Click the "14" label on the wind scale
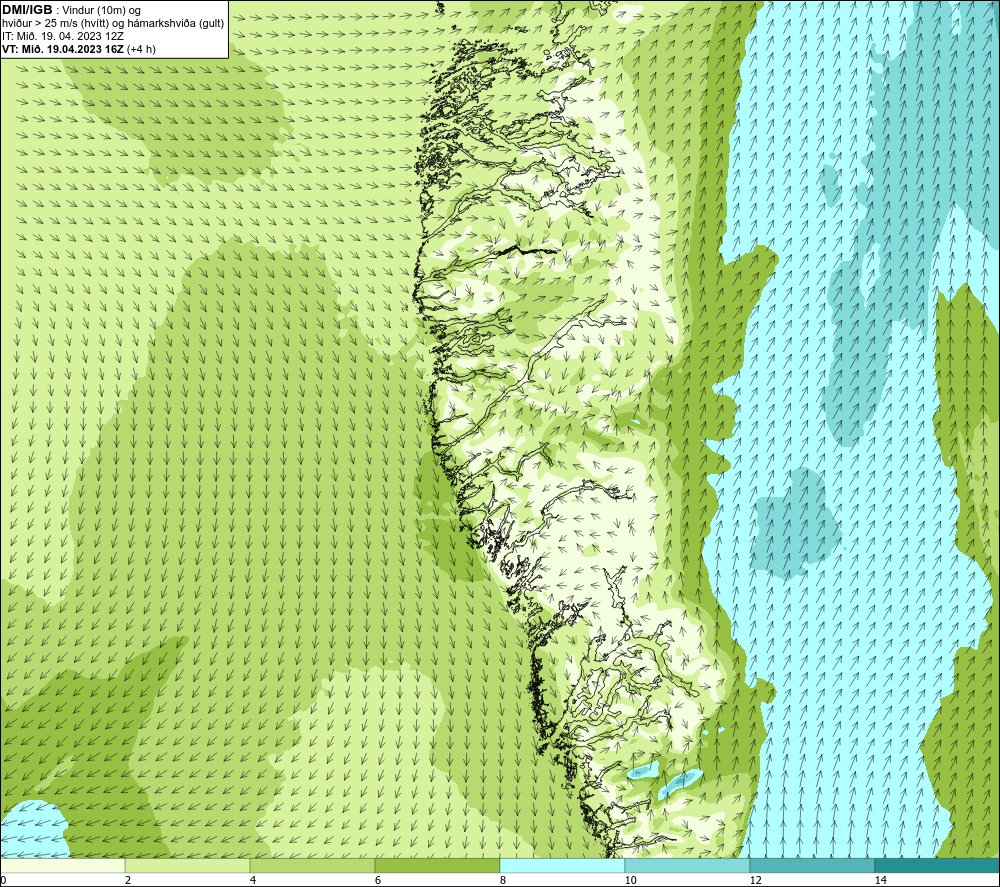Image resolution: width=1000 pixels, height=887 pixels. (881, 881)
